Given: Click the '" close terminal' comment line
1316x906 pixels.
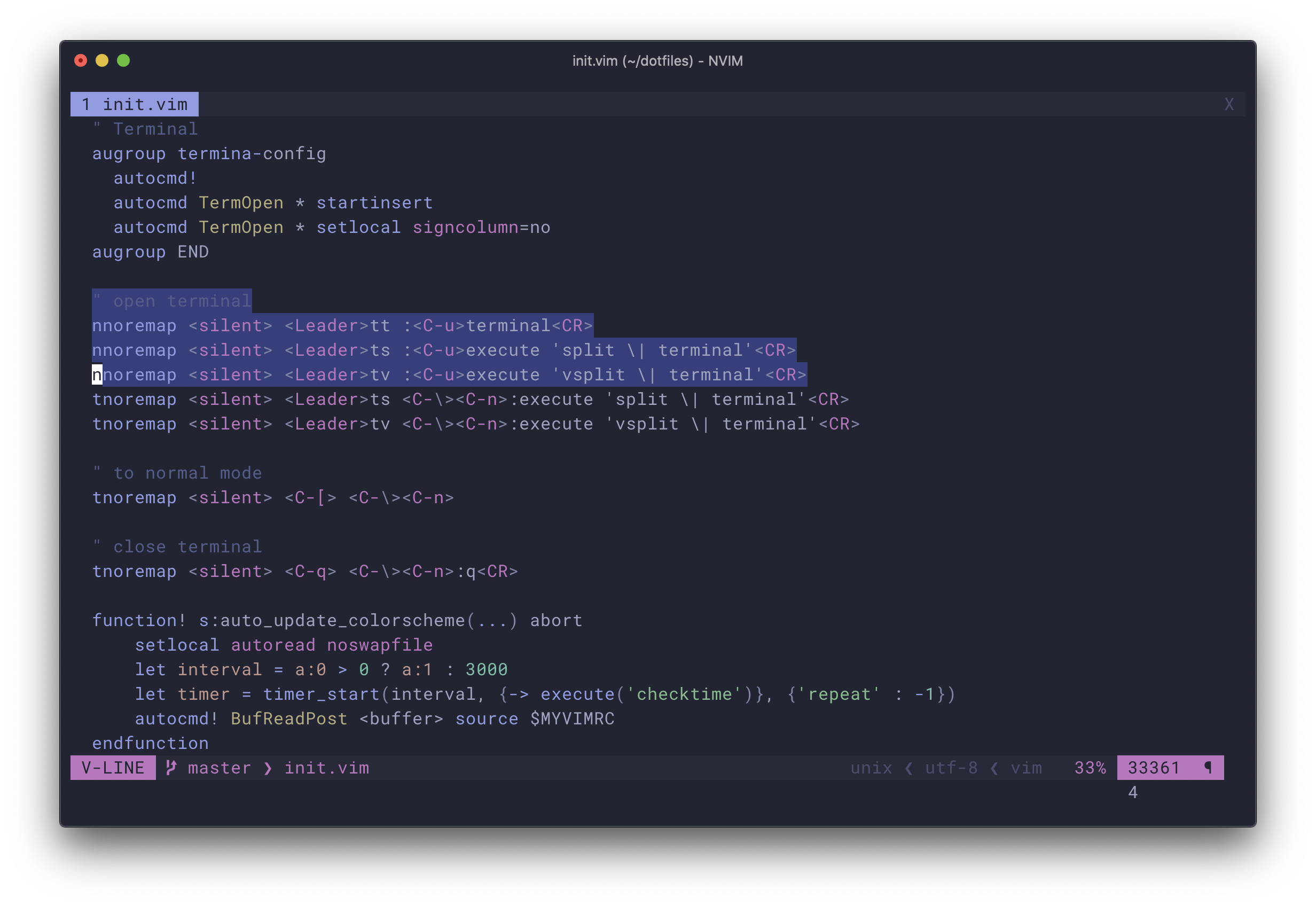Looking at the screenshot, I should (177, 546).
